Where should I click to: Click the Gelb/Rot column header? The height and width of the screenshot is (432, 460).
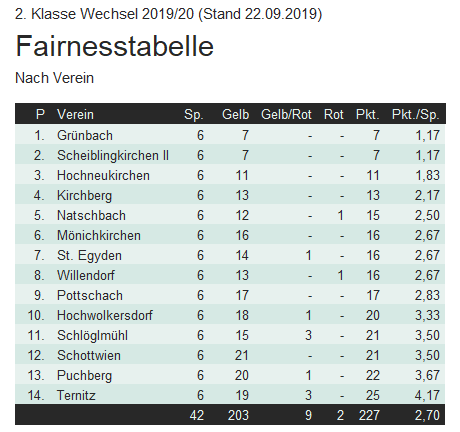click(x=286, y=114)
